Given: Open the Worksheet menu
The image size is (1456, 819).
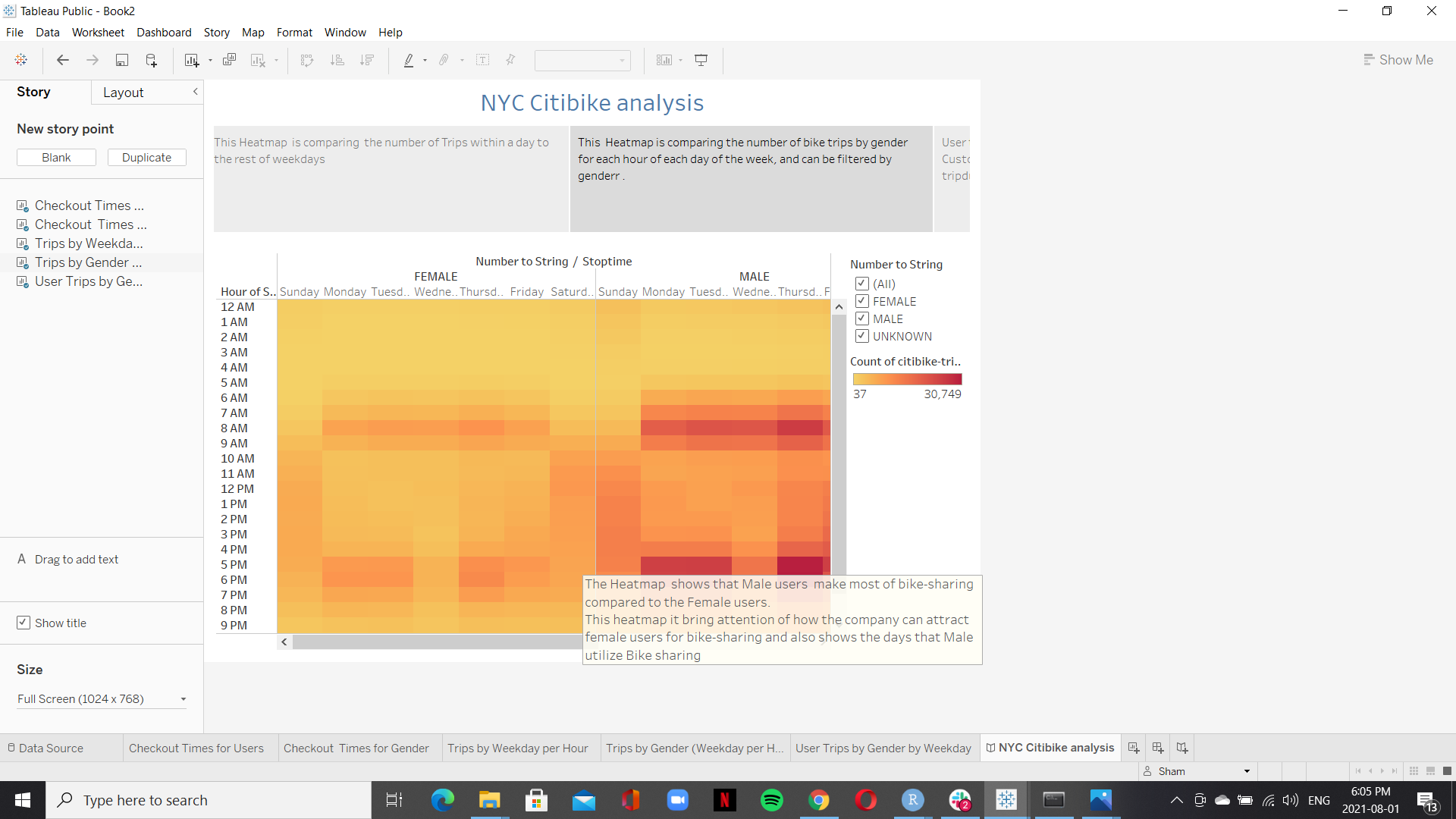Looking at the screenshot, I should click(x=98, y=32).
